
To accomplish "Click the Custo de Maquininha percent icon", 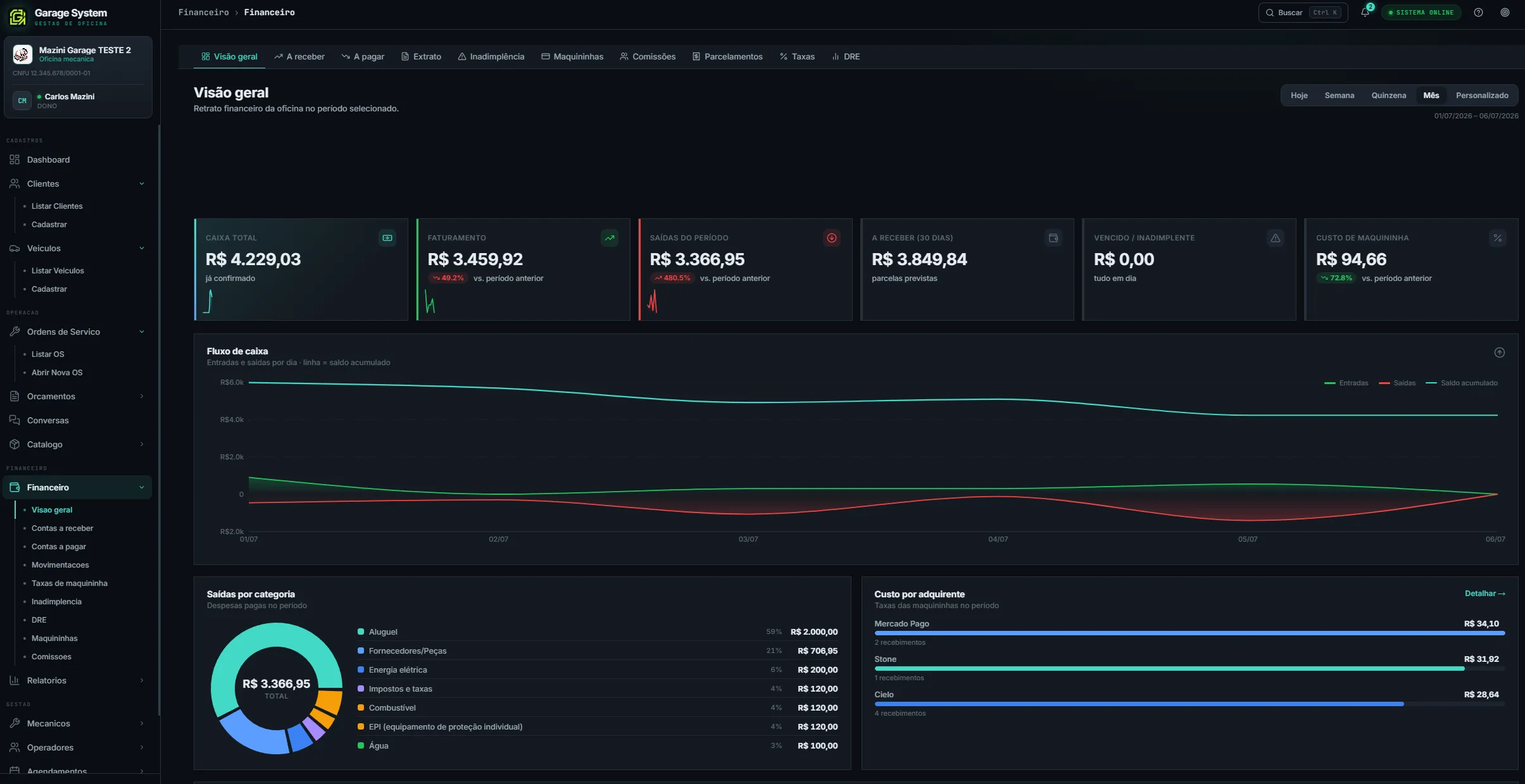I will click(x=1498, y=238).
